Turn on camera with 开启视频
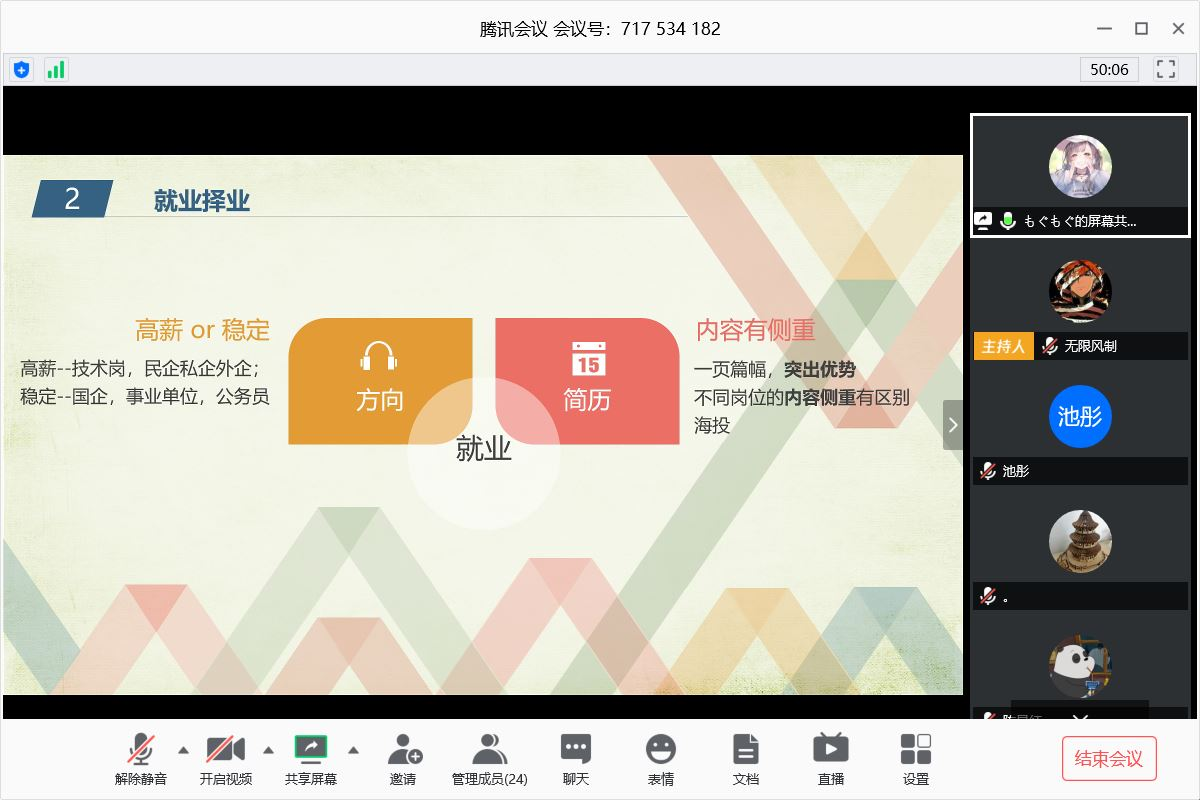The width and height of the screenshot is (1200, 800). [x=226, y=758]
